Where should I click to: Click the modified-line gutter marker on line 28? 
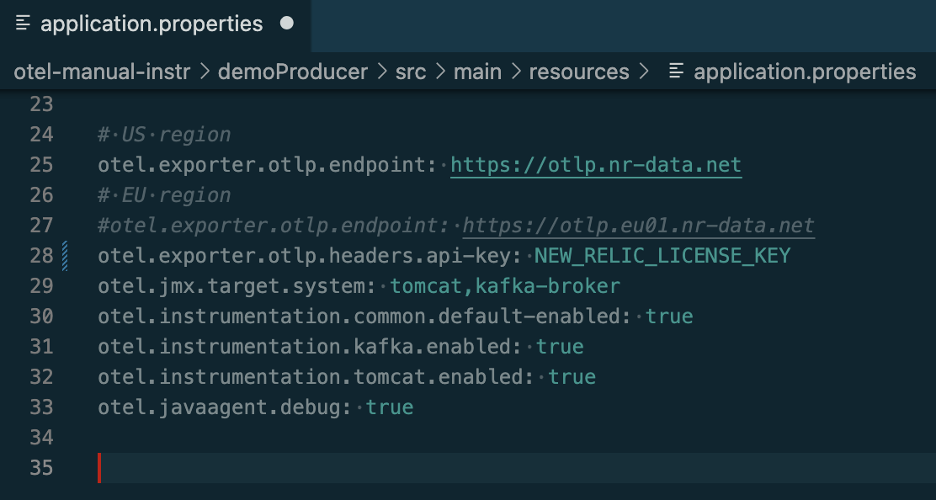click(x=64, y=256)
